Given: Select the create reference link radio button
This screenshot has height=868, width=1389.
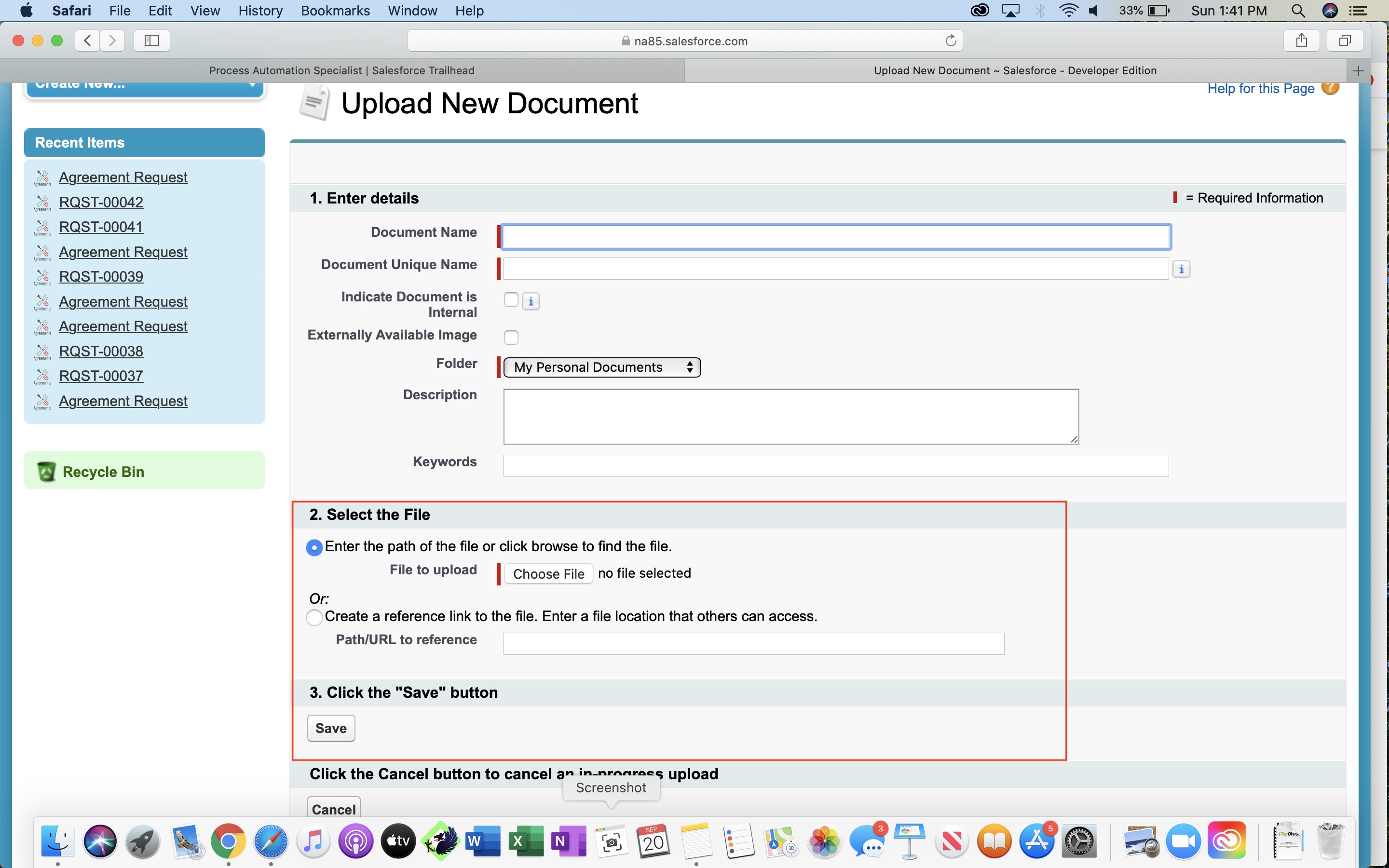Looking at the screenshot, I should pyautogui.click(x=314, y=618).
